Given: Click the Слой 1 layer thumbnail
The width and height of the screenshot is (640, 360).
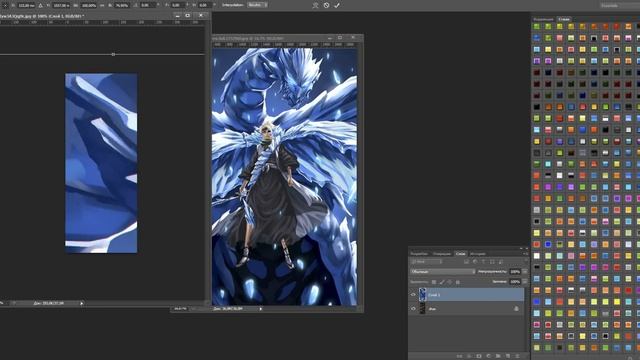Looking at the screenshot, I should pyautogui.click(x=422, y=294).
